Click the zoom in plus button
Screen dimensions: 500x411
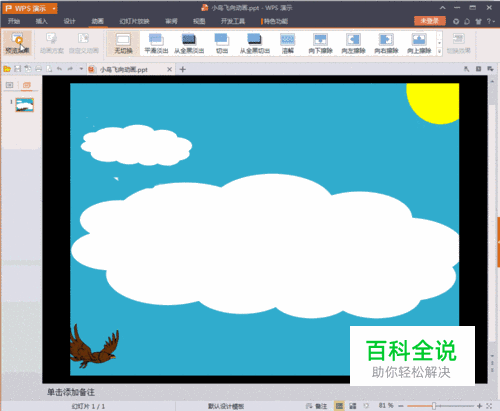click(479, 406)
